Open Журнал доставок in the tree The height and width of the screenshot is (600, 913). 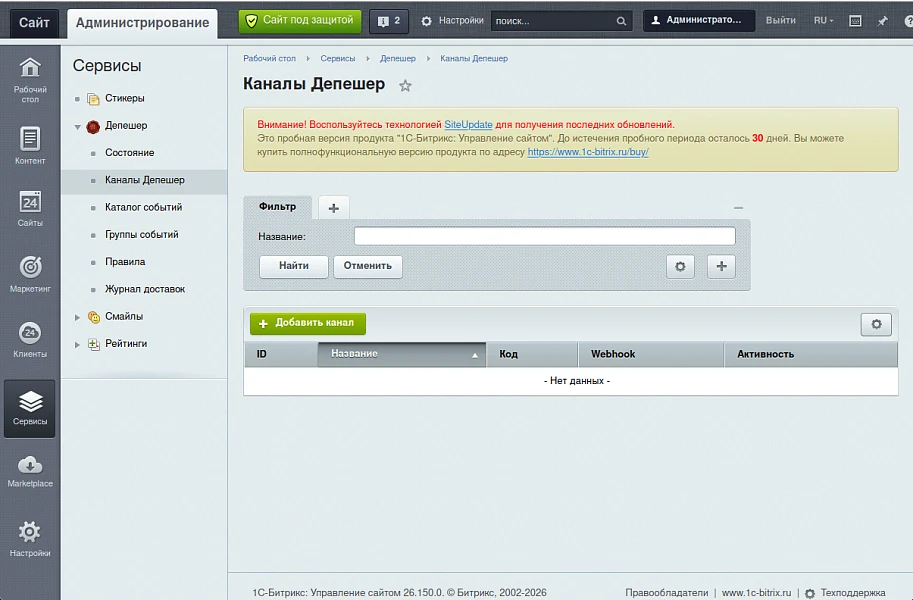pos(145,290)
